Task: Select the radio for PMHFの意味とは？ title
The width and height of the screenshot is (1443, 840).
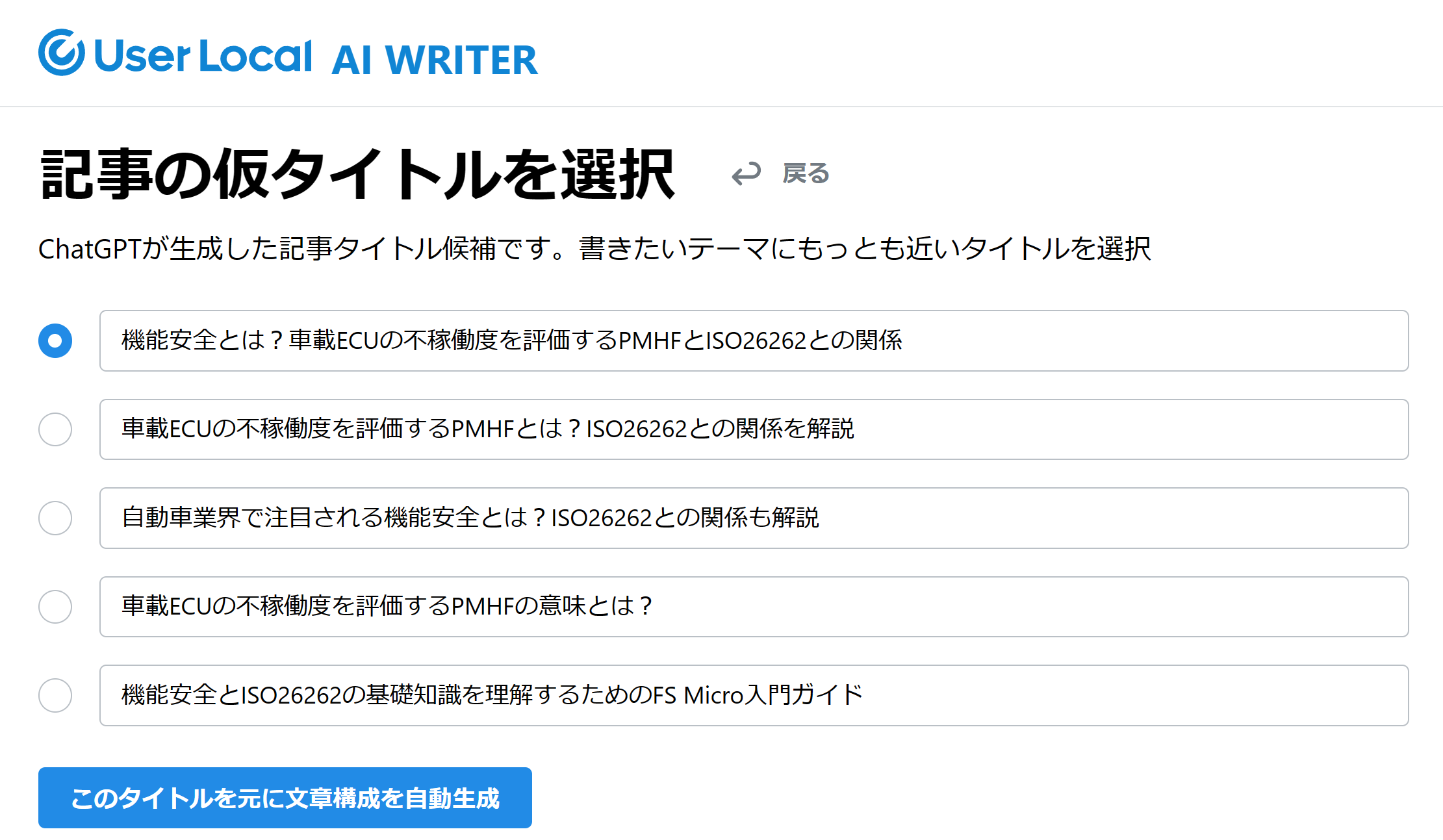Action: coord(55,607)
